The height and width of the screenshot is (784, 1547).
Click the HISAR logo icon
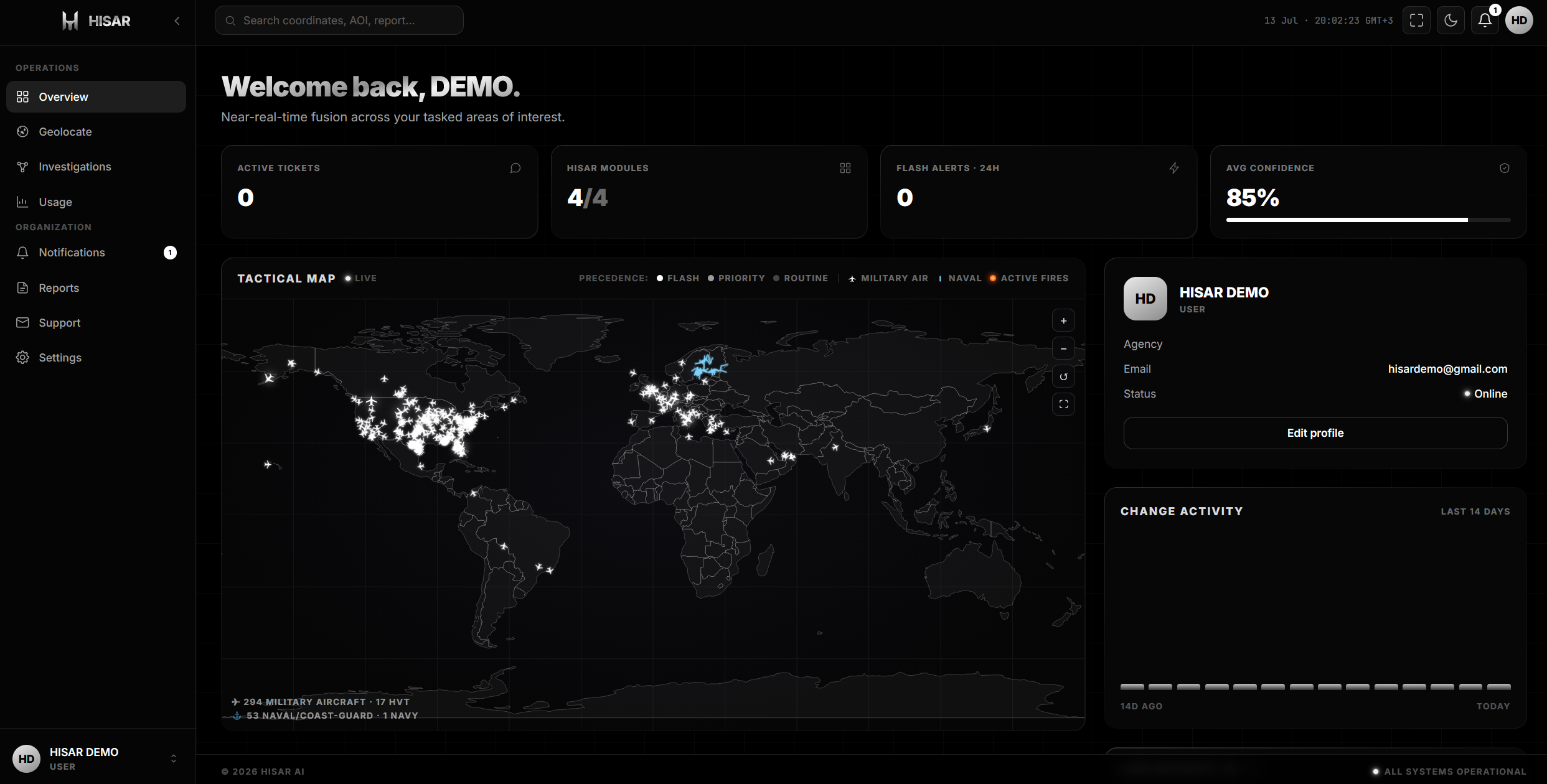click(70, 21)
